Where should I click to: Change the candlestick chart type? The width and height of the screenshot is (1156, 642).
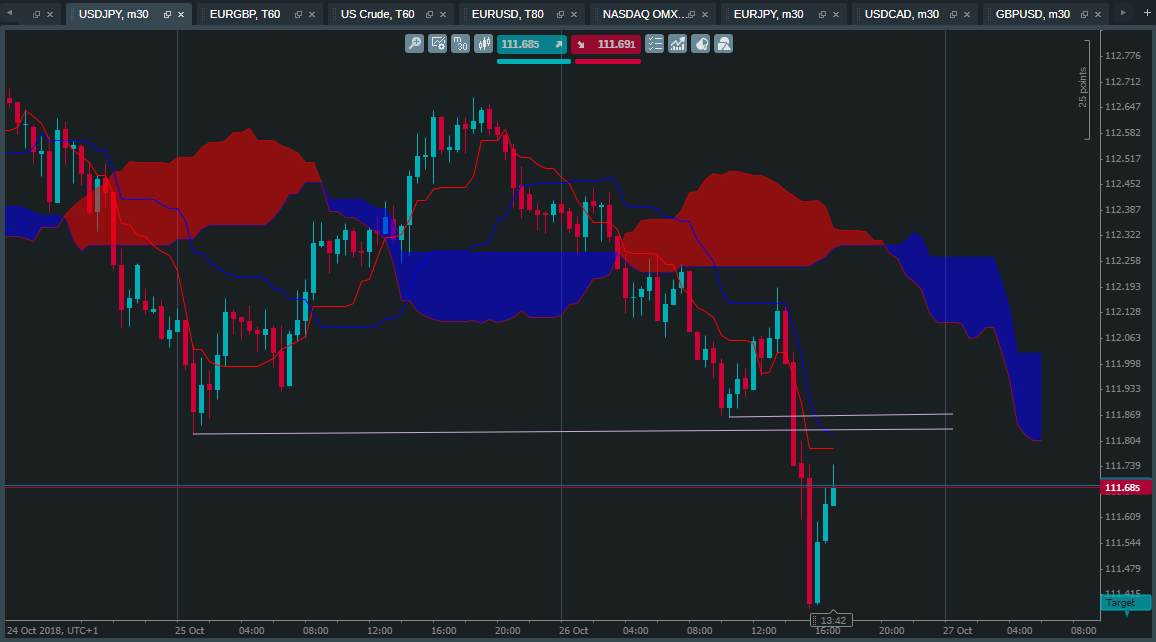click(483, 44)
